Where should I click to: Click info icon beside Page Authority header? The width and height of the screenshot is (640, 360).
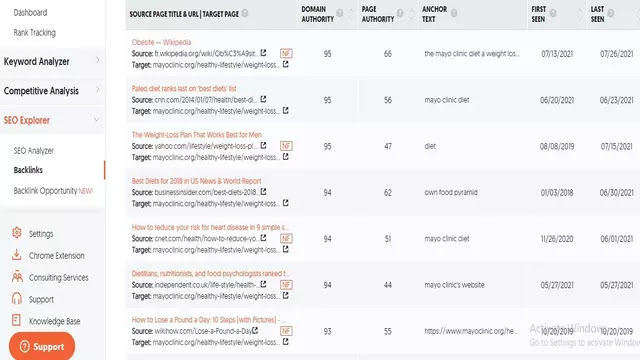click(400, 13)
